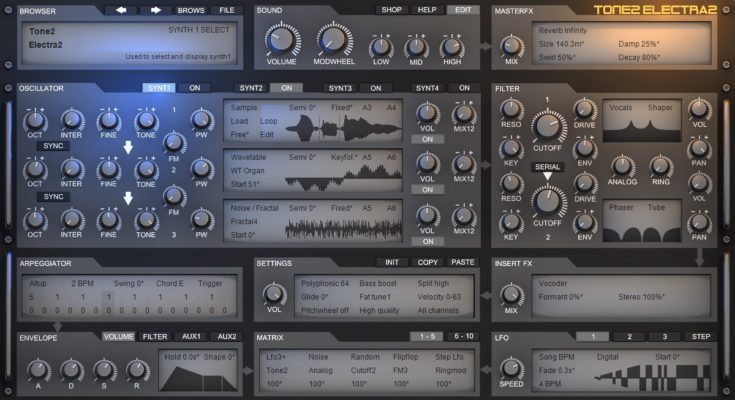Image resolution: width=735 pixels, height=400 pixels.
Task: Click the first filter CUTOFF knob
Action: point(547,126)
